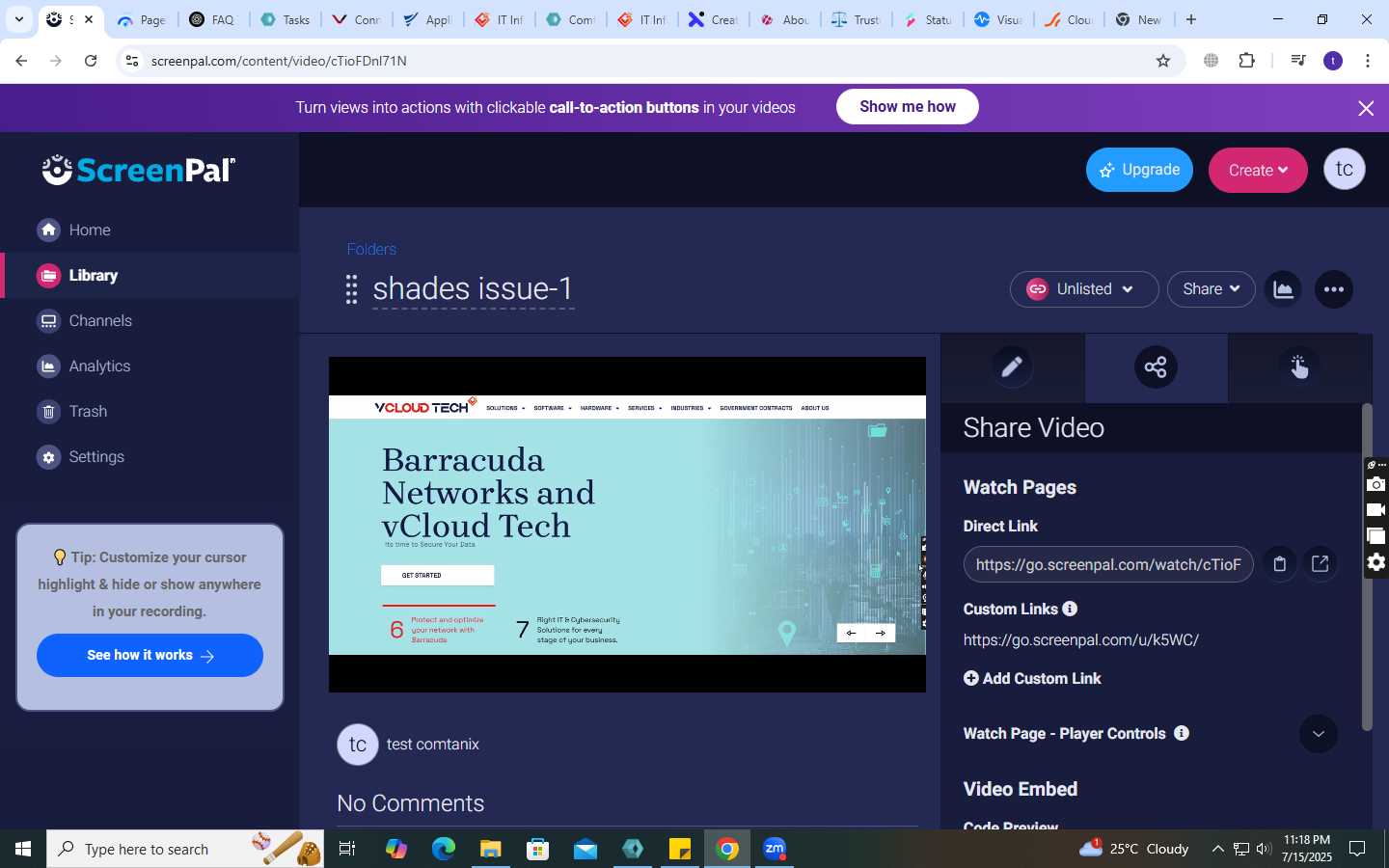Screen dimensions: 1389x868
Task: Click the drag handle beside video title
Action: pyautogui.click(x=351, y=289)
